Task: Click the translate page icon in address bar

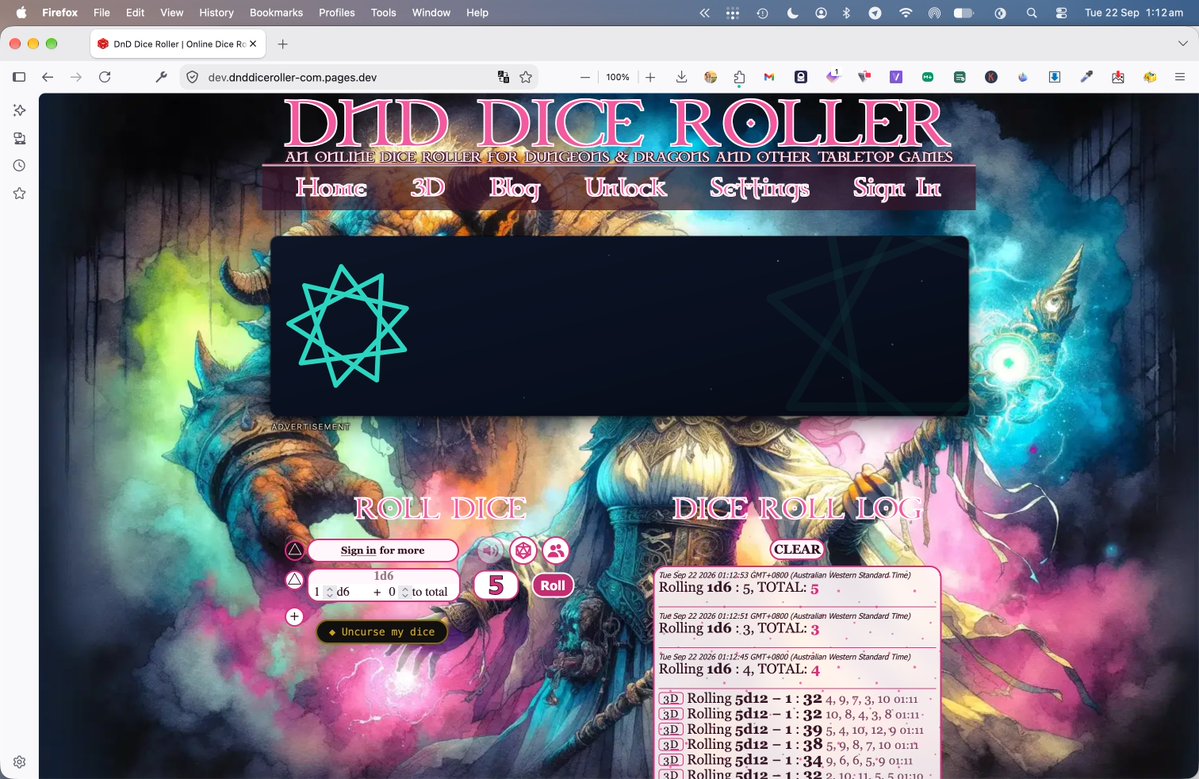Action: [x=503, y=77]
